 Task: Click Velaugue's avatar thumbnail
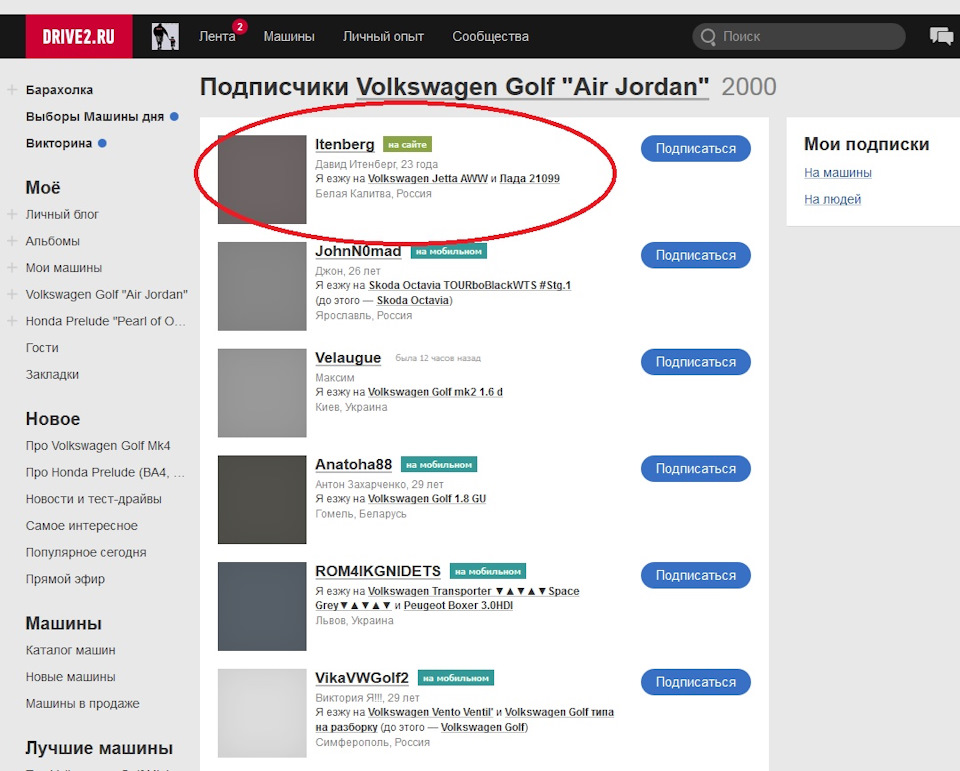262,393
